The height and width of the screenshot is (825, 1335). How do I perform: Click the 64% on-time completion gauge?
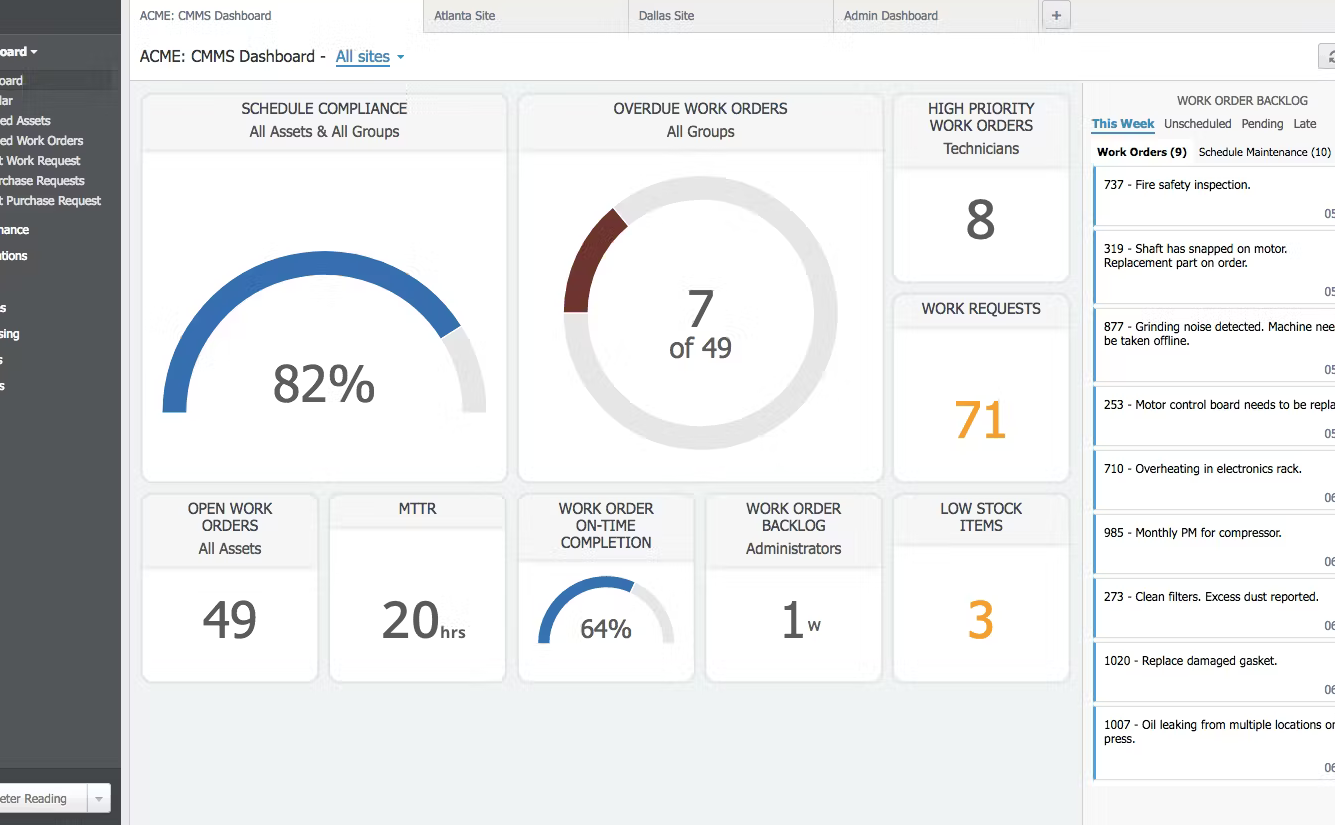point(606,612)
